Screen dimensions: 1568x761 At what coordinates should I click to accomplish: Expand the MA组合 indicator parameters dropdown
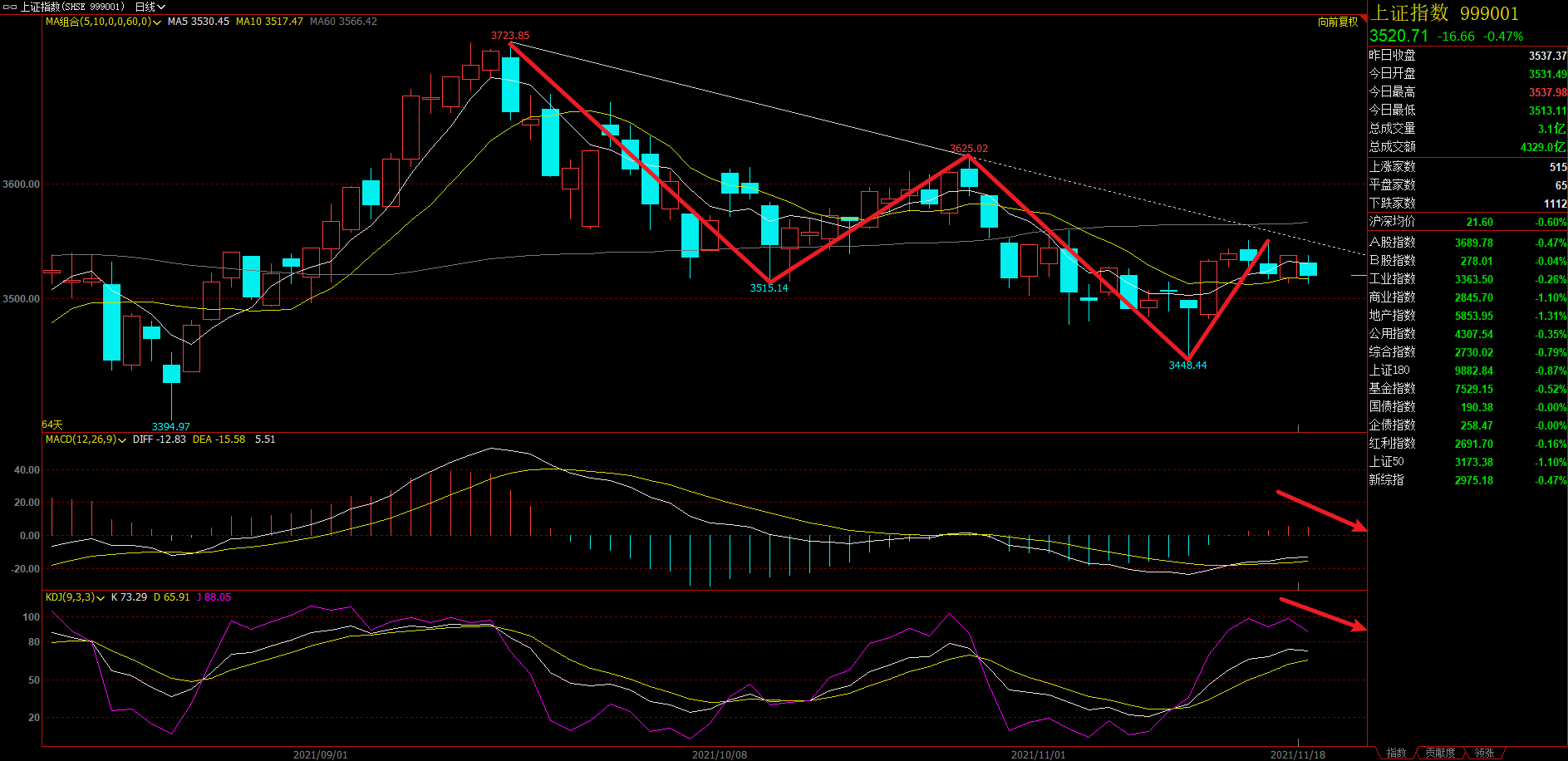click(x=157, y=22)
